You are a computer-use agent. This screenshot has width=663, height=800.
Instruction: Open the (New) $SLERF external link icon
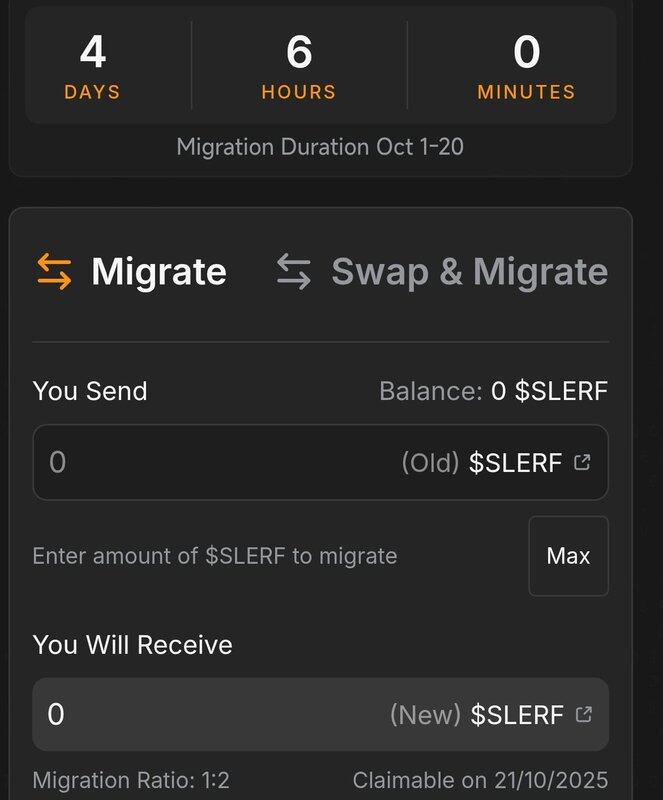[584, 714]
